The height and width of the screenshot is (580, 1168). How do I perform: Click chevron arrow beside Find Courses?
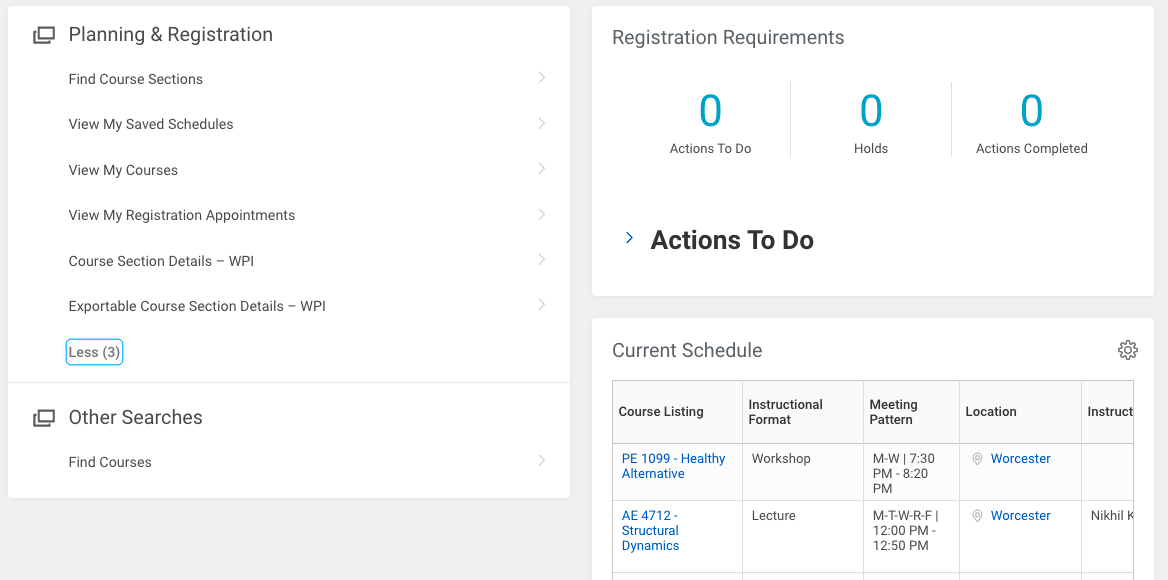pyautogui.click(x=541, y=461)
